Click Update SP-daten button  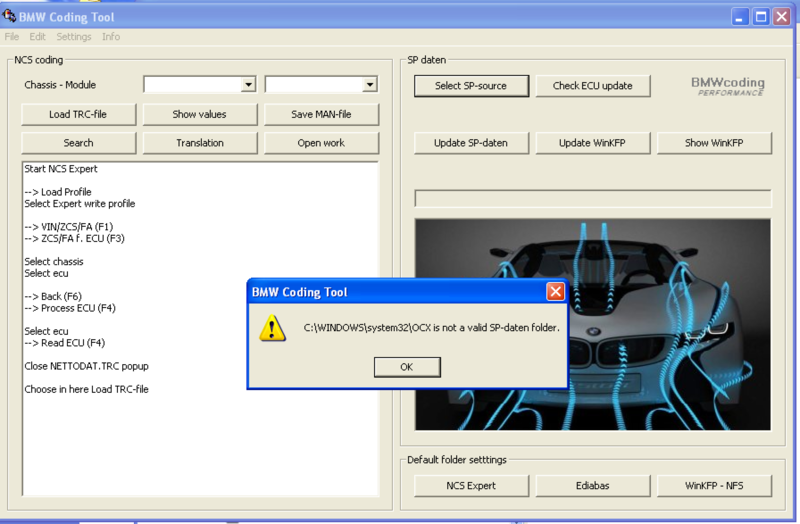(471, 143)
